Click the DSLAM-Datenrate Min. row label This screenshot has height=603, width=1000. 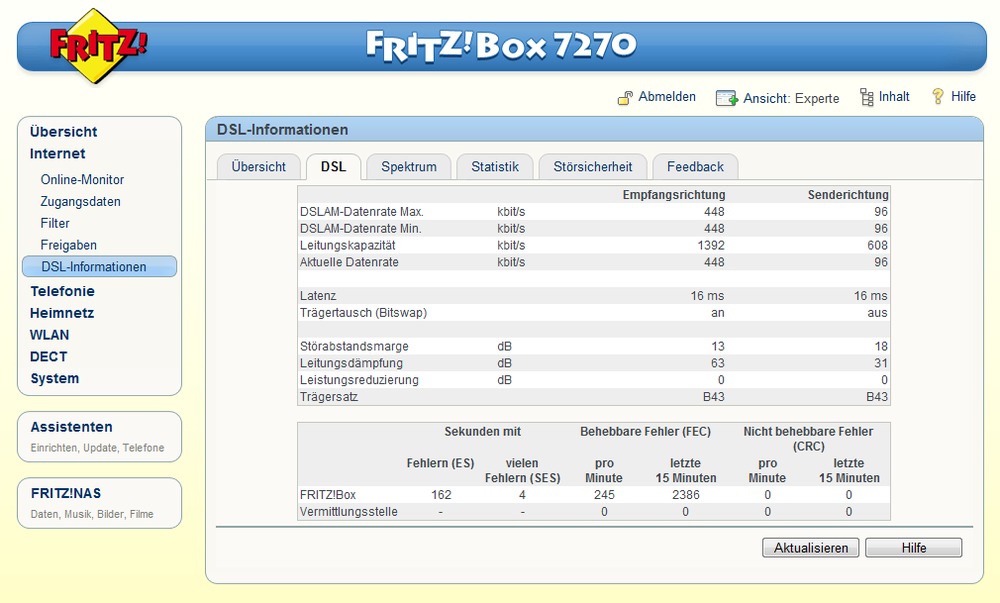tap(361, 228)
